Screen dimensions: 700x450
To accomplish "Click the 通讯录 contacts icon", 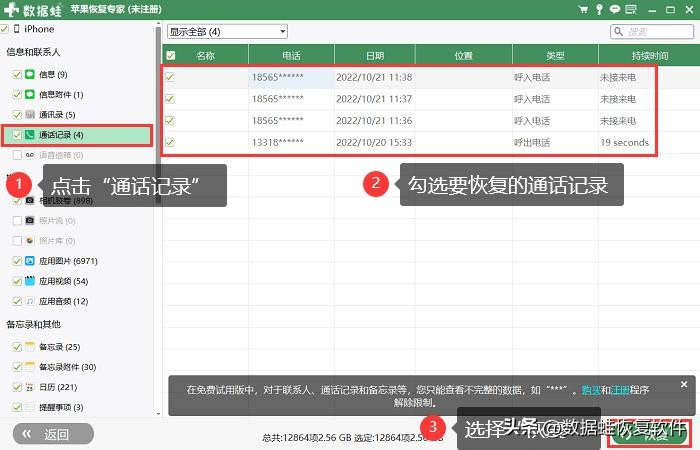I will point(30,115).
